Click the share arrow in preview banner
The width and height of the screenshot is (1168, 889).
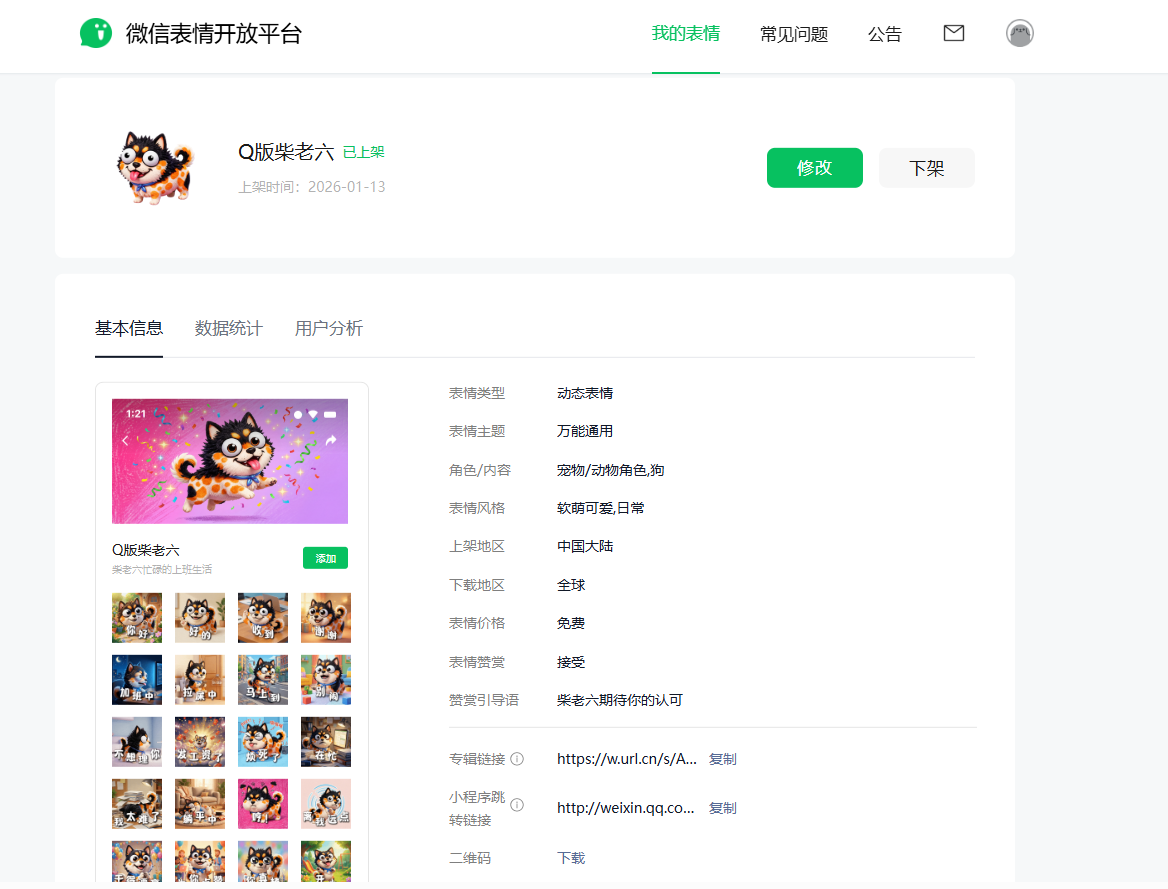click(x=331, y=440)
